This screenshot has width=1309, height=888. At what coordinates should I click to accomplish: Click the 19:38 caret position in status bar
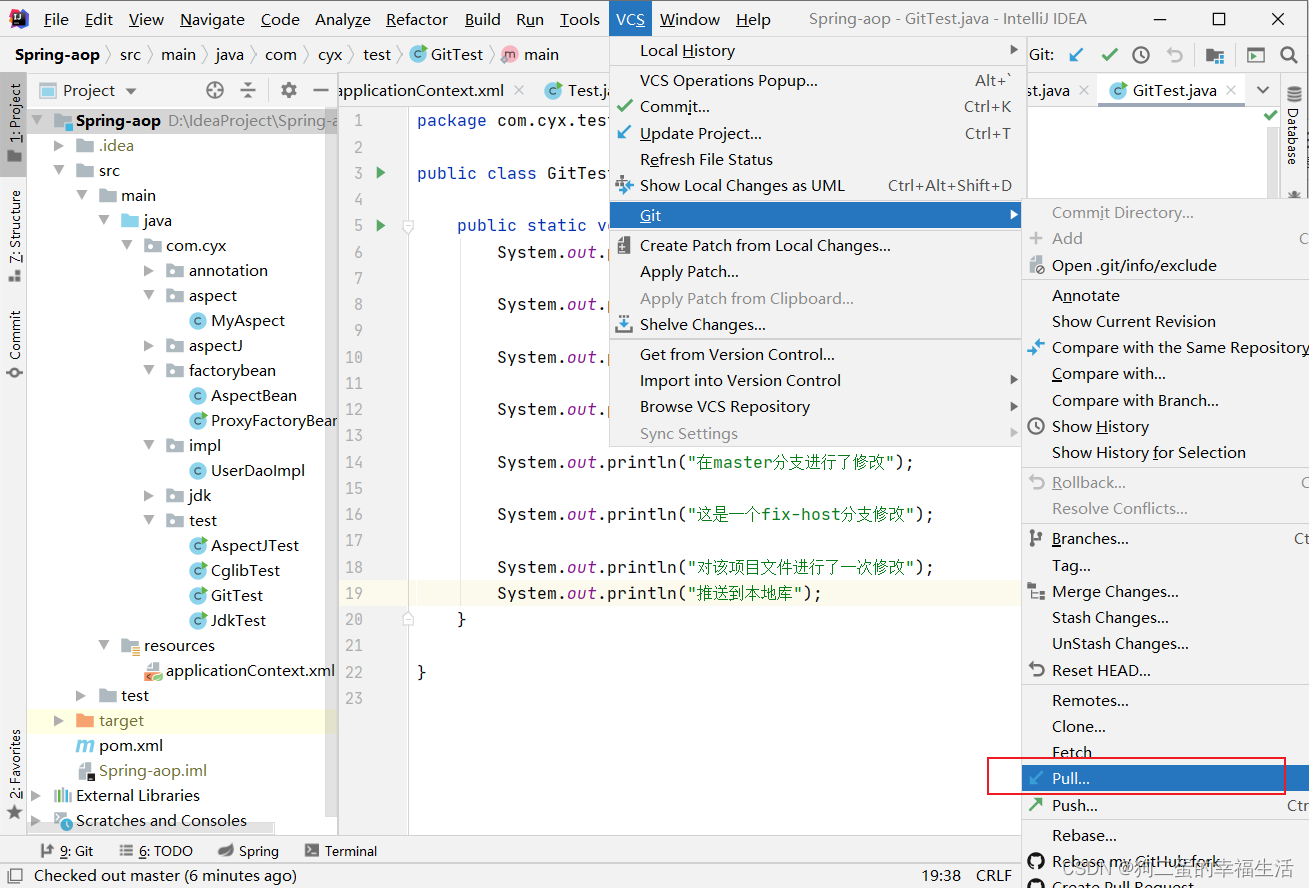941,875
